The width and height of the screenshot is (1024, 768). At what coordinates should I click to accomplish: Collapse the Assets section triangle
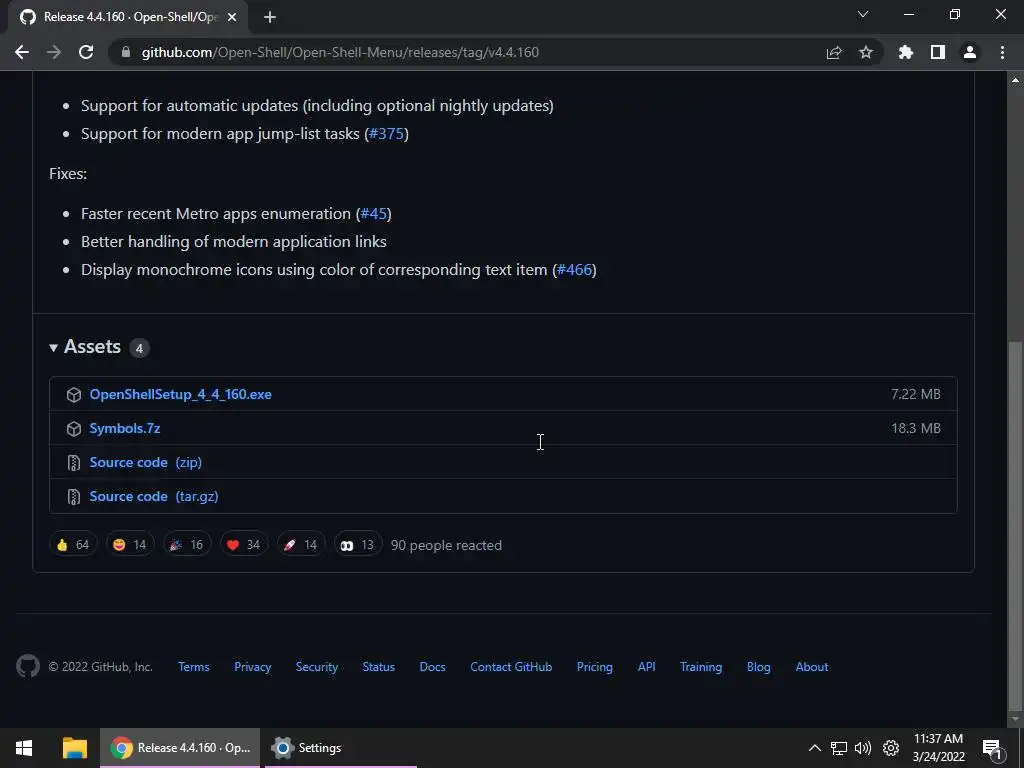pos(54,348)
